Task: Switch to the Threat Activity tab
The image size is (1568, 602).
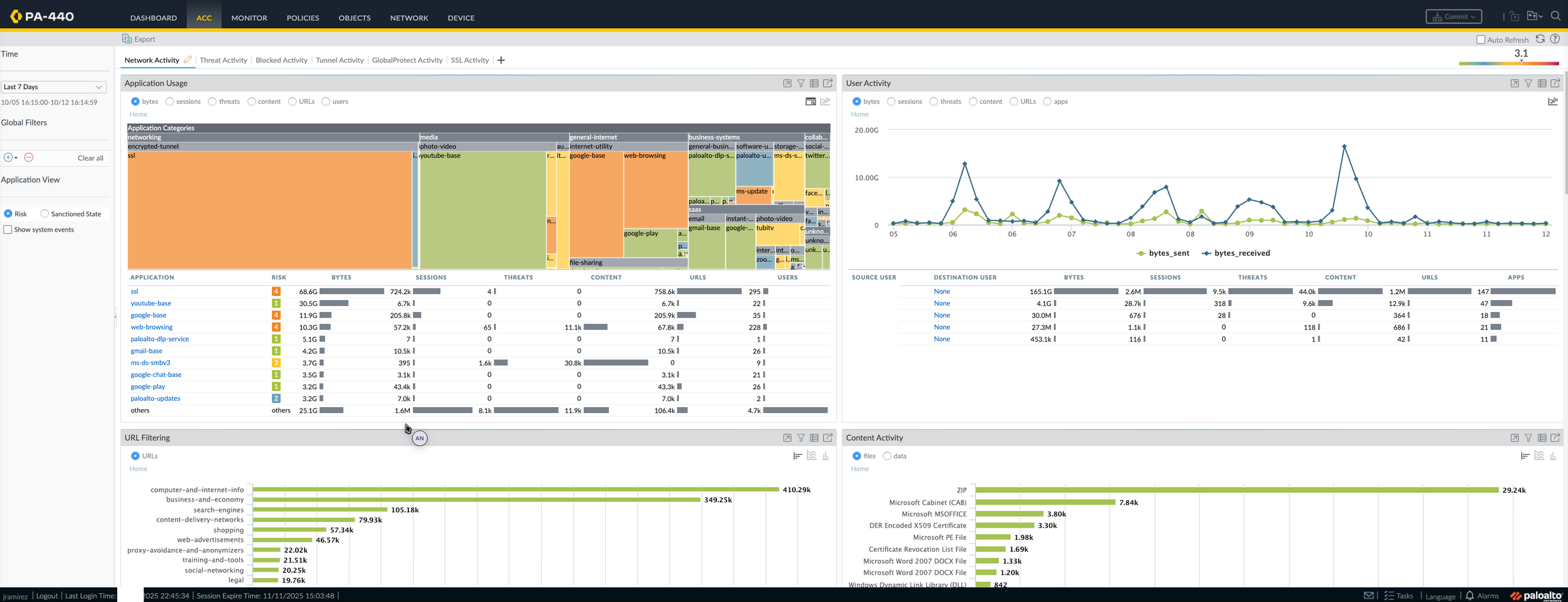Action: [223, 60]
